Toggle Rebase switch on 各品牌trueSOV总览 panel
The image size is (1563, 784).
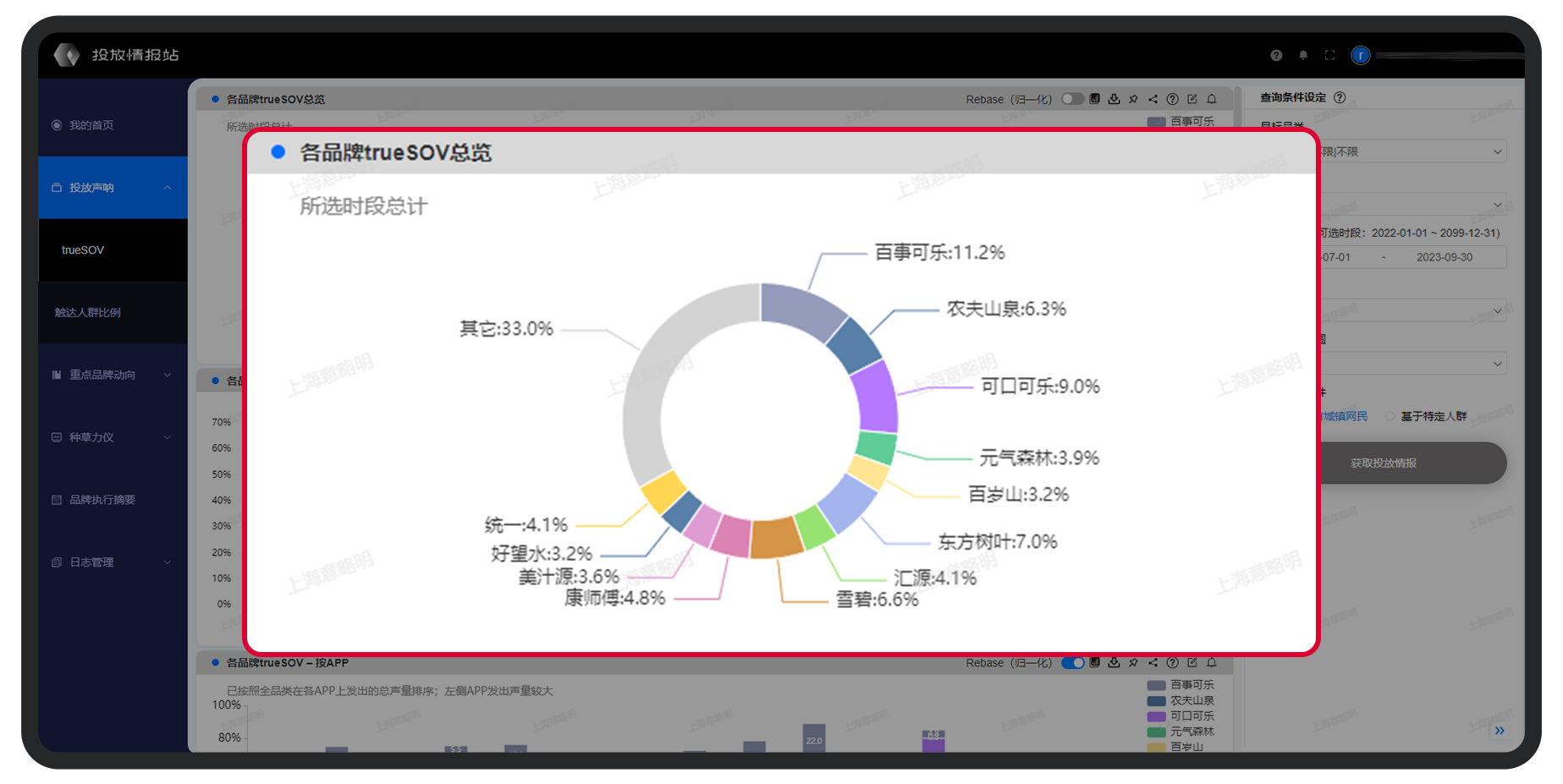[x=1073, y=99]
